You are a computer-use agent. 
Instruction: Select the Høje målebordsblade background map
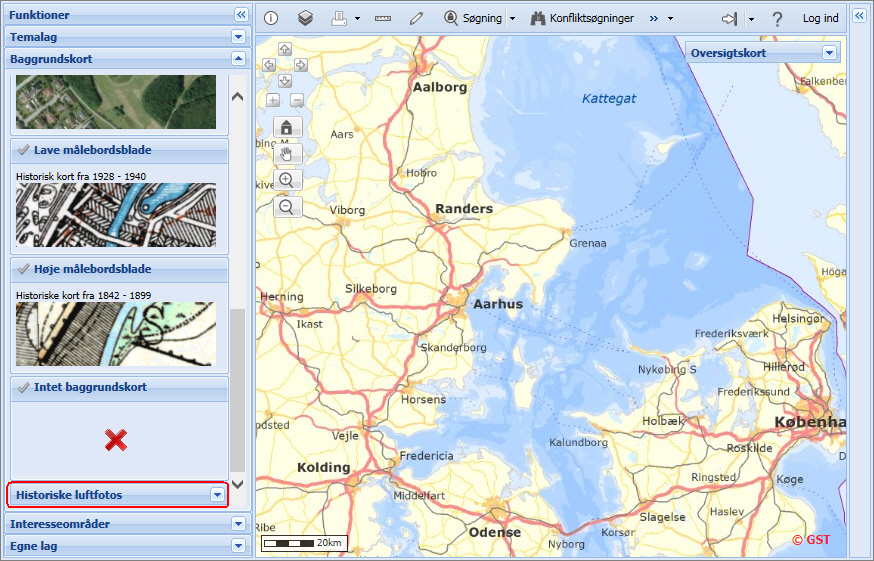click(x=119, y=269)
